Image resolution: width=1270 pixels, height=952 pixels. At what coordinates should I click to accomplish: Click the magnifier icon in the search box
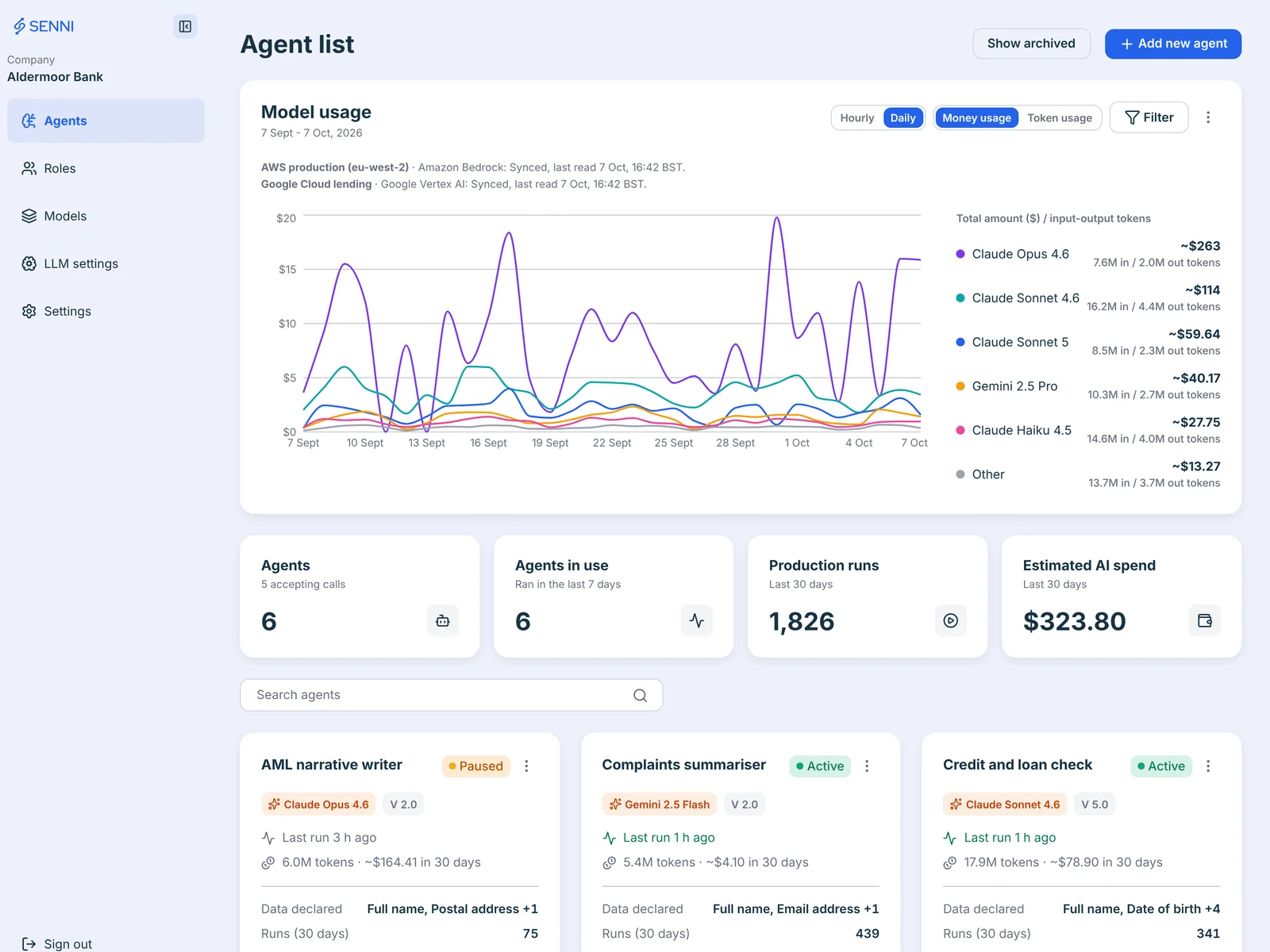click(x=640, y=695)
